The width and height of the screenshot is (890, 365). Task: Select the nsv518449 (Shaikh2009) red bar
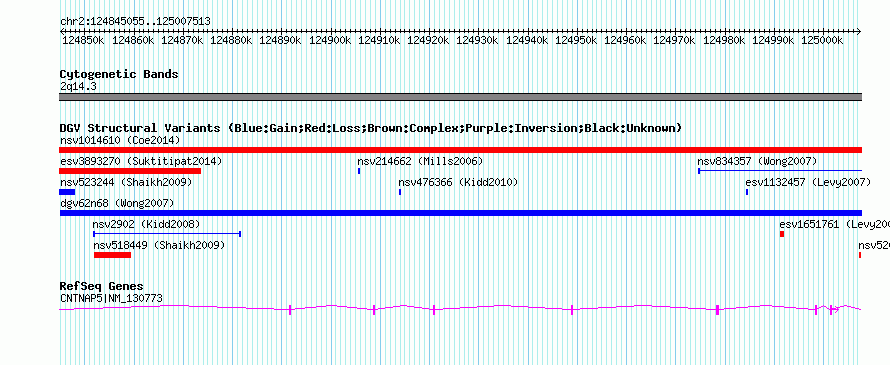pyautogui.click(x=112, y=255)
